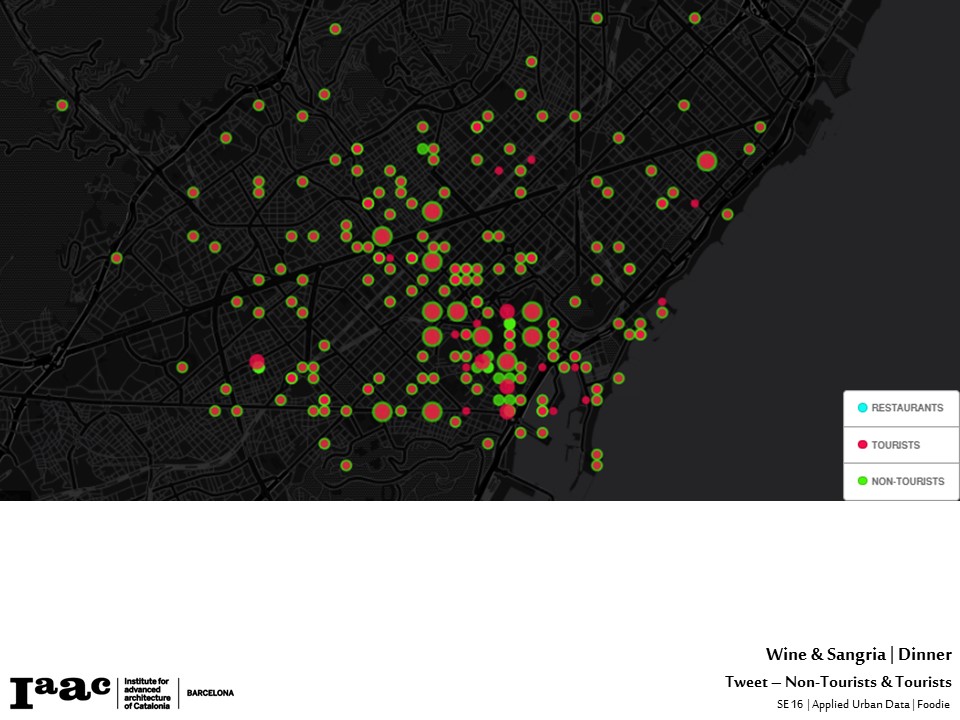Click the solid green marker near the map's top center
Screen dimensions: 960x720
pos(422,149)
